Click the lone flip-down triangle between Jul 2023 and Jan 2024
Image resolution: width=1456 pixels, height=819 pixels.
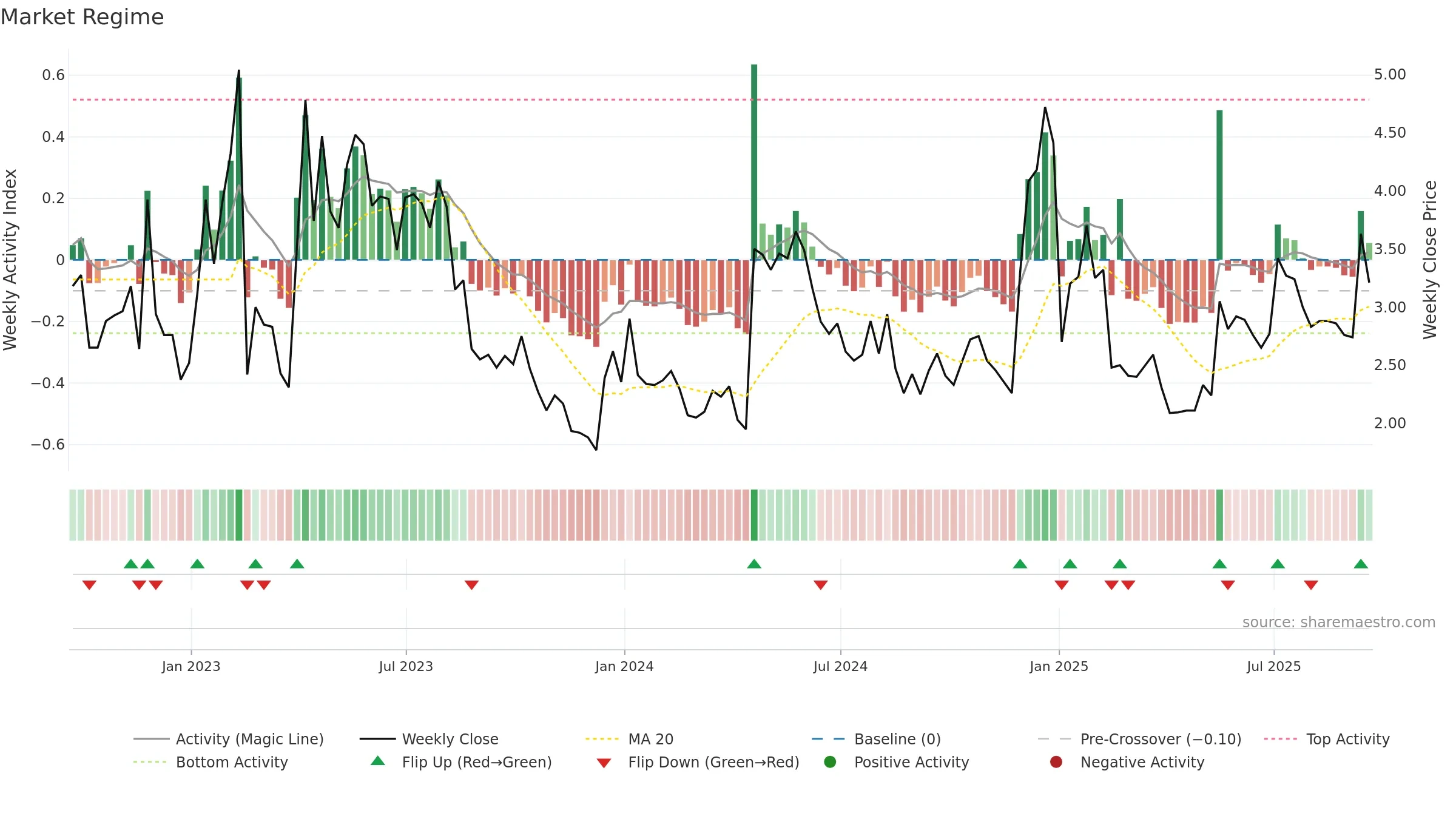click(x=471, y=585)
